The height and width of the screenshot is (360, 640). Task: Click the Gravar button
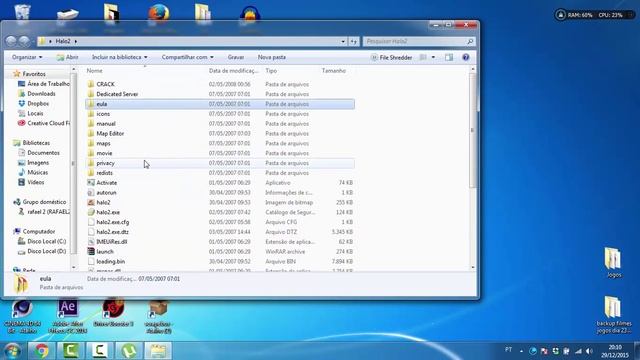click(x=236, y=57)
